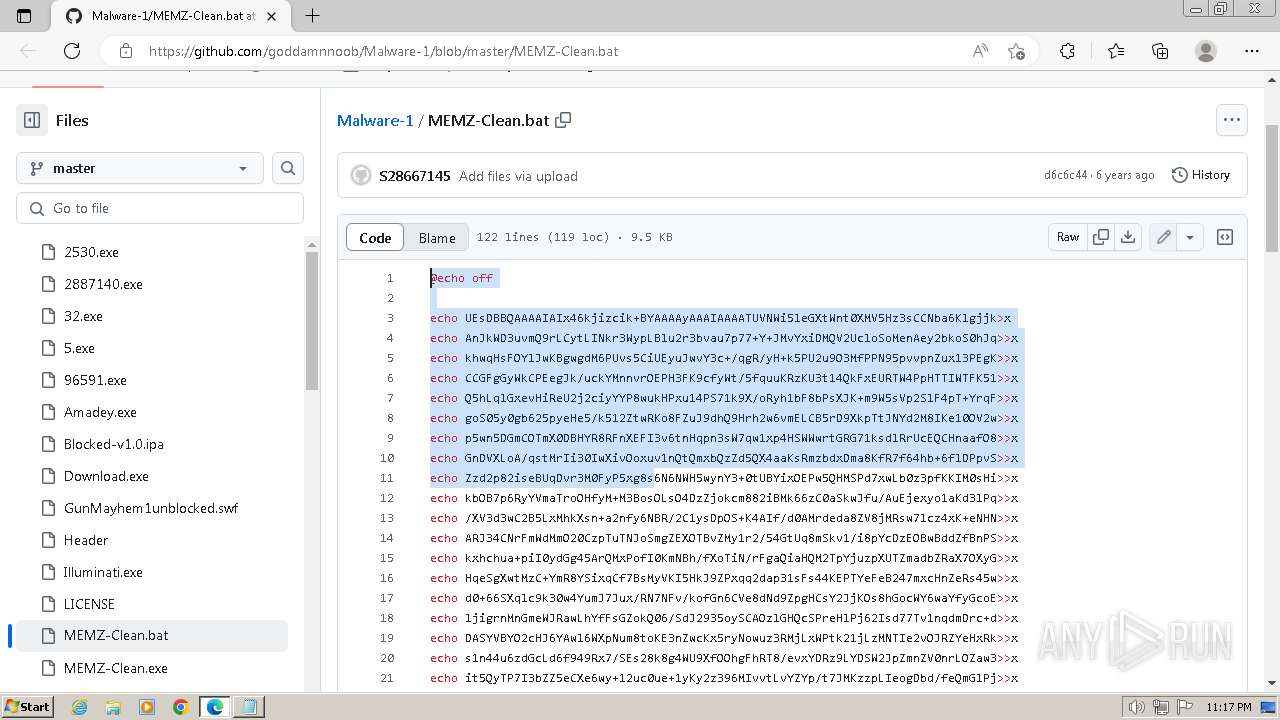Open the browser profile avatar
The height and width of the screenshot is (720, 1280).
(1206, 51)
